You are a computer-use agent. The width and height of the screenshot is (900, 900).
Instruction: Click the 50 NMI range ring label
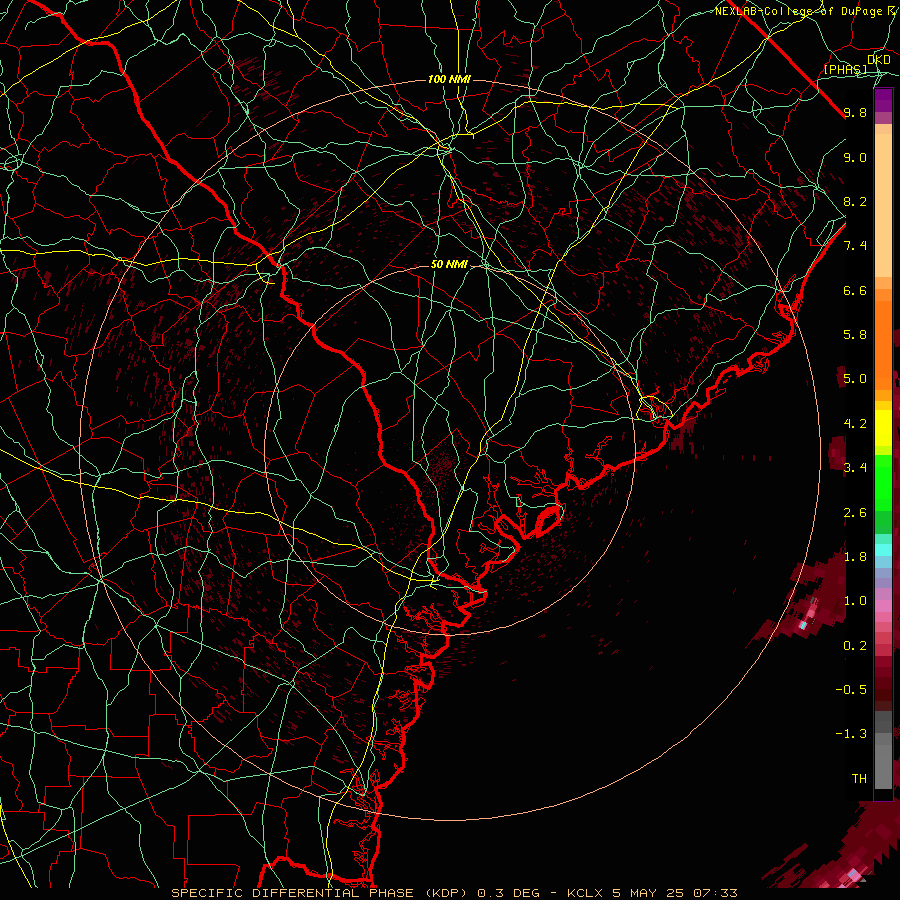(x=449, y=265)
